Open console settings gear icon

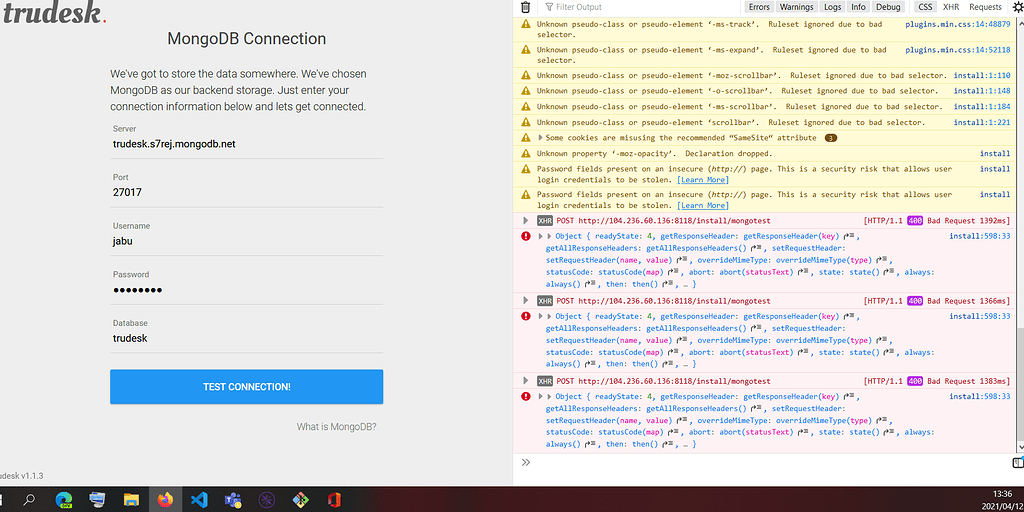coord(1017,7)
